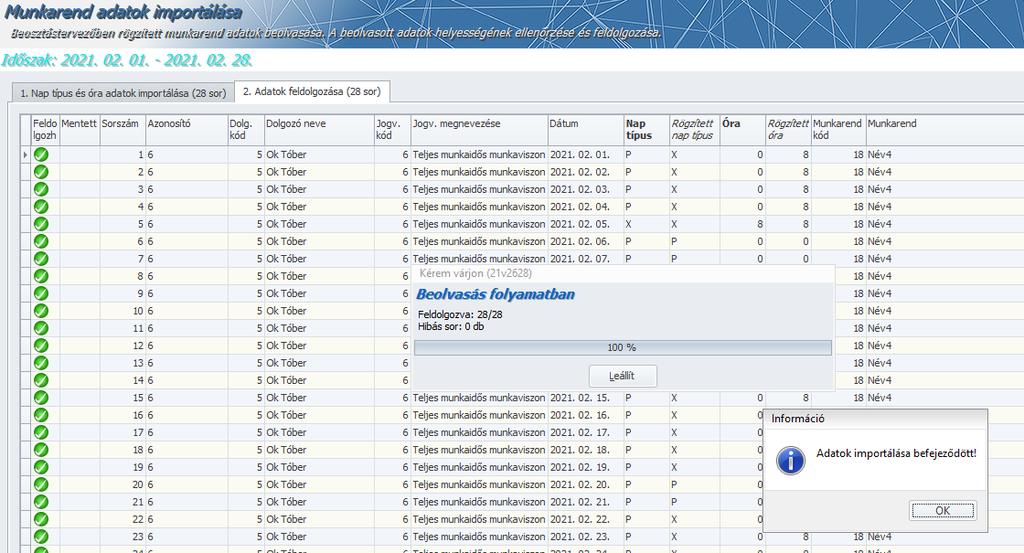Click the green check icon in row 9
Viewport: 1024px width, 553px height.
click(x=41, y=293)
